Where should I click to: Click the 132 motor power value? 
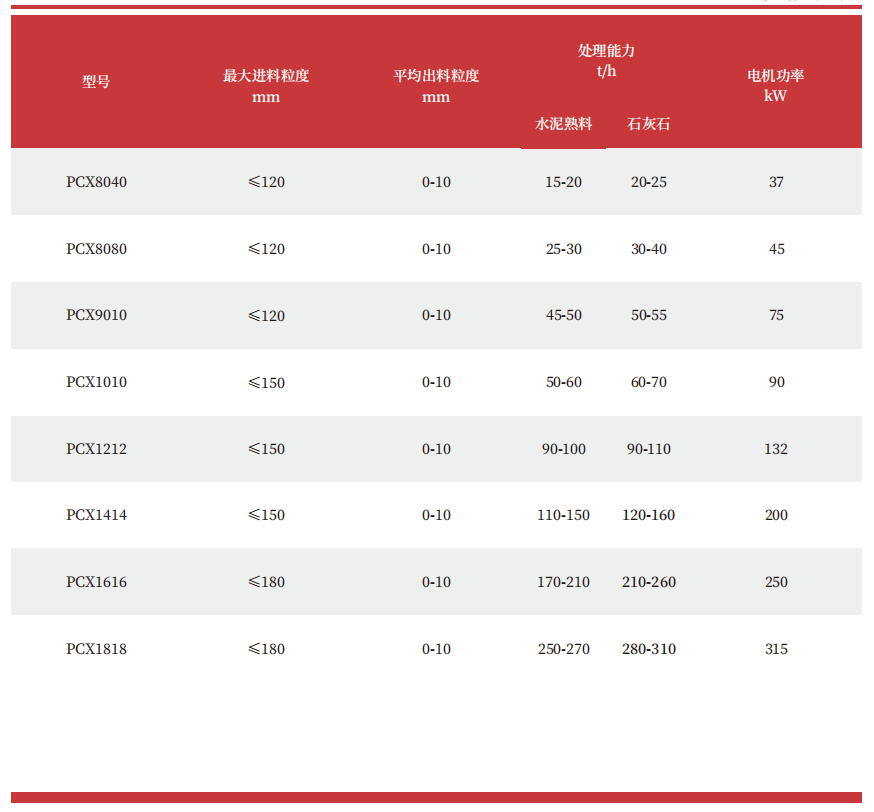776,449
